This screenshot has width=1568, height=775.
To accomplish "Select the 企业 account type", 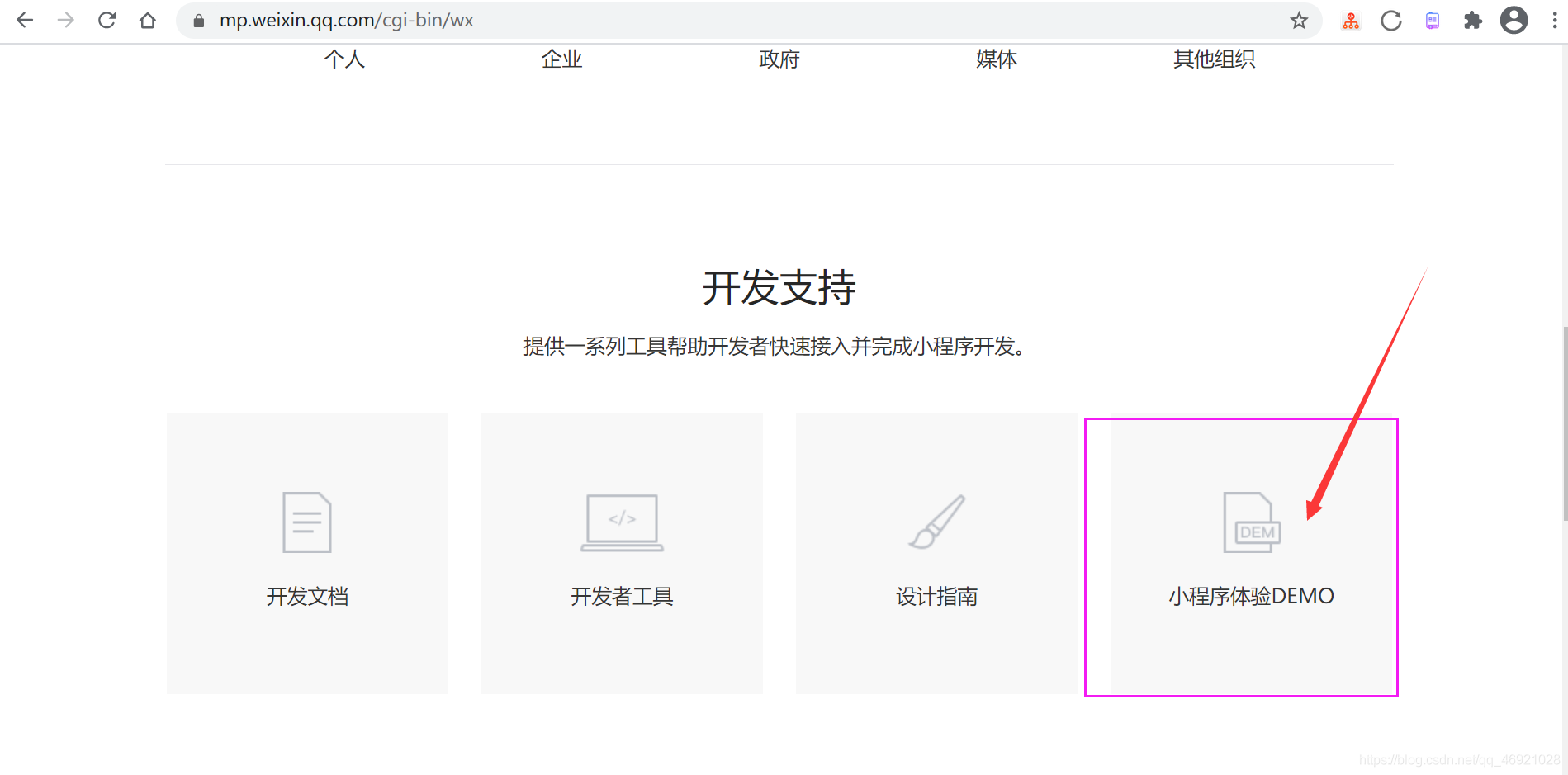I will 562,59.
